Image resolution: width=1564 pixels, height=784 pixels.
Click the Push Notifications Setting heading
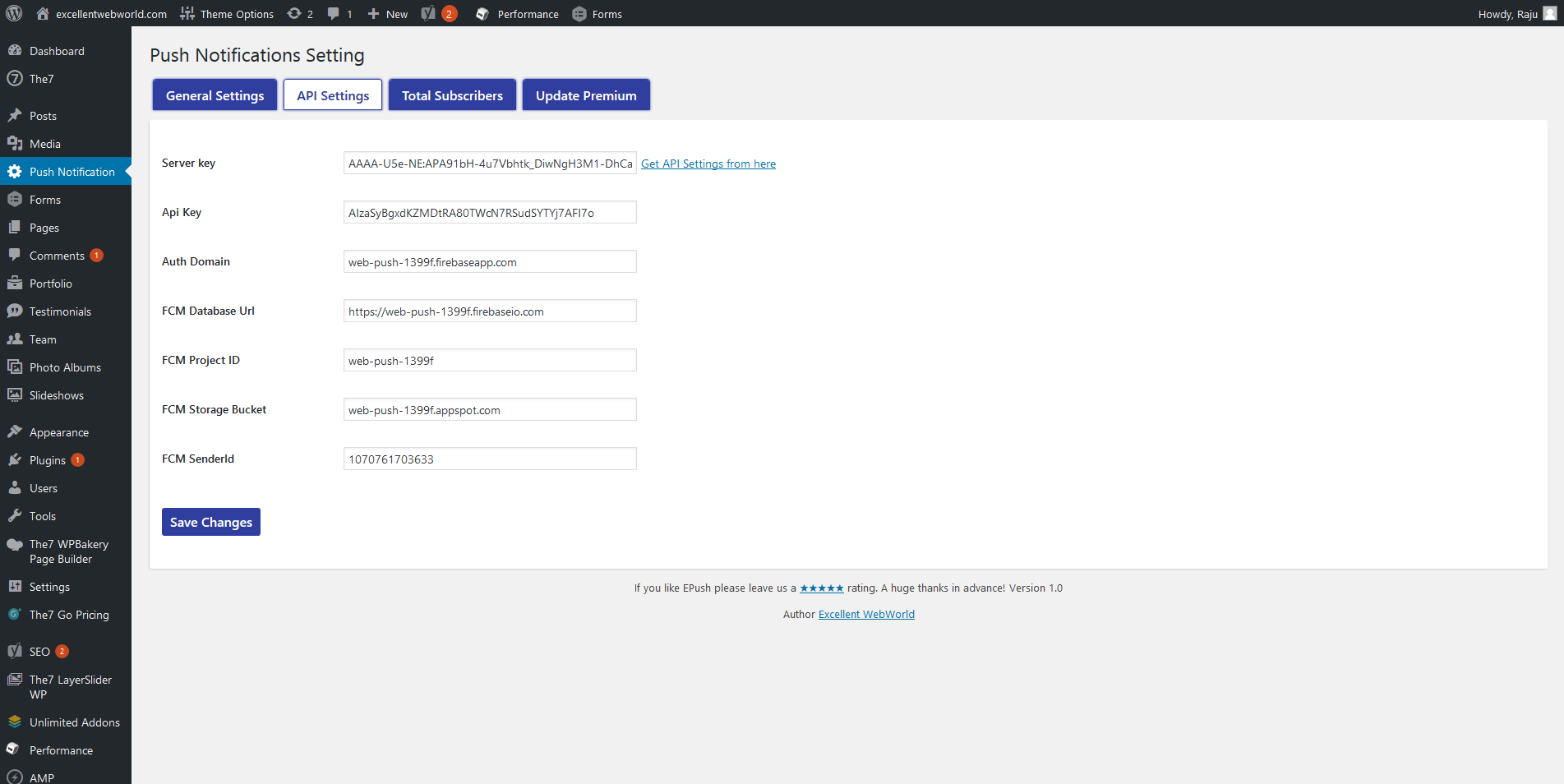257,55
